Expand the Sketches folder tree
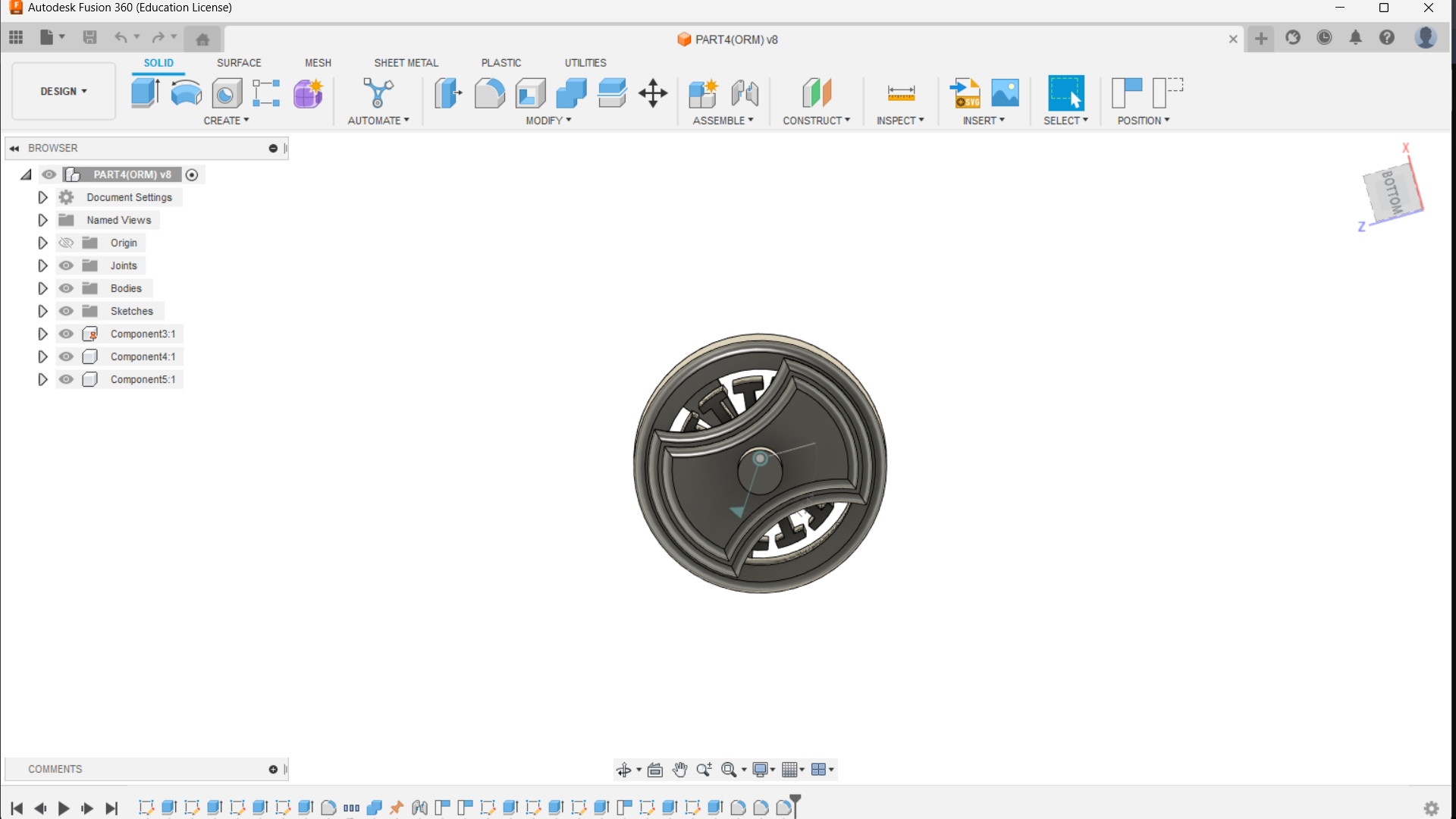This screenshot has height=819, width=1456. 42,311
